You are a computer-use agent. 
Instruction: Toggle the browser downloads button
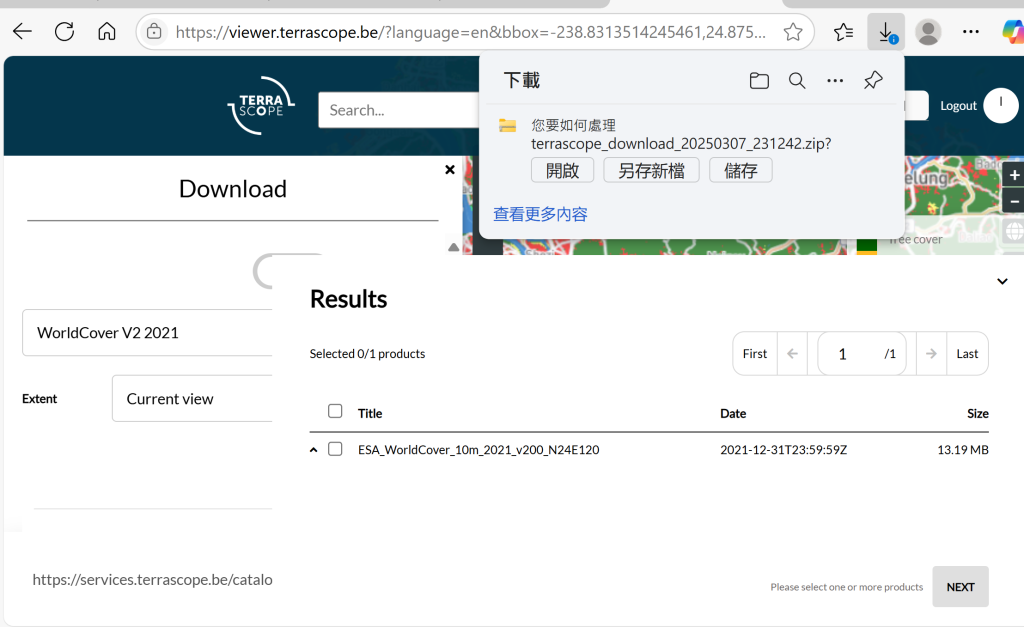[x=886, y=31]
